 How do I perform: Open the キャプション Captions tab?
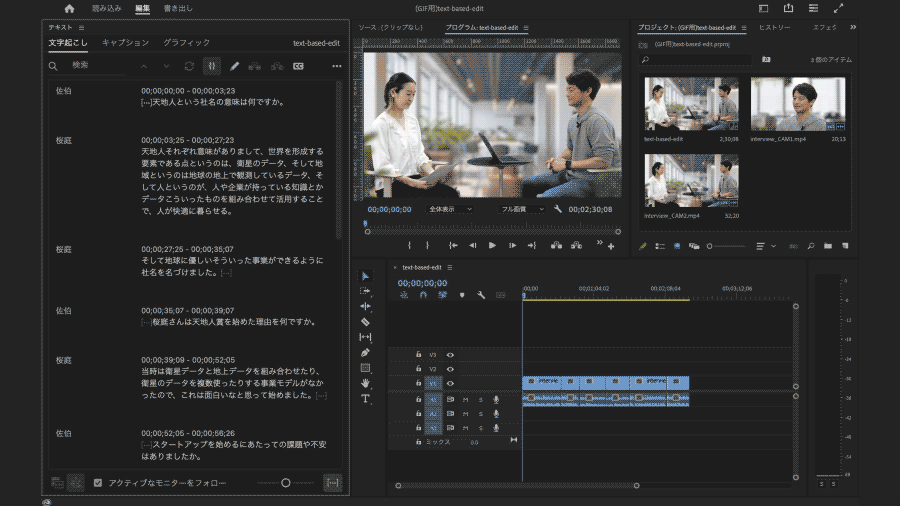tap(125, 43)
